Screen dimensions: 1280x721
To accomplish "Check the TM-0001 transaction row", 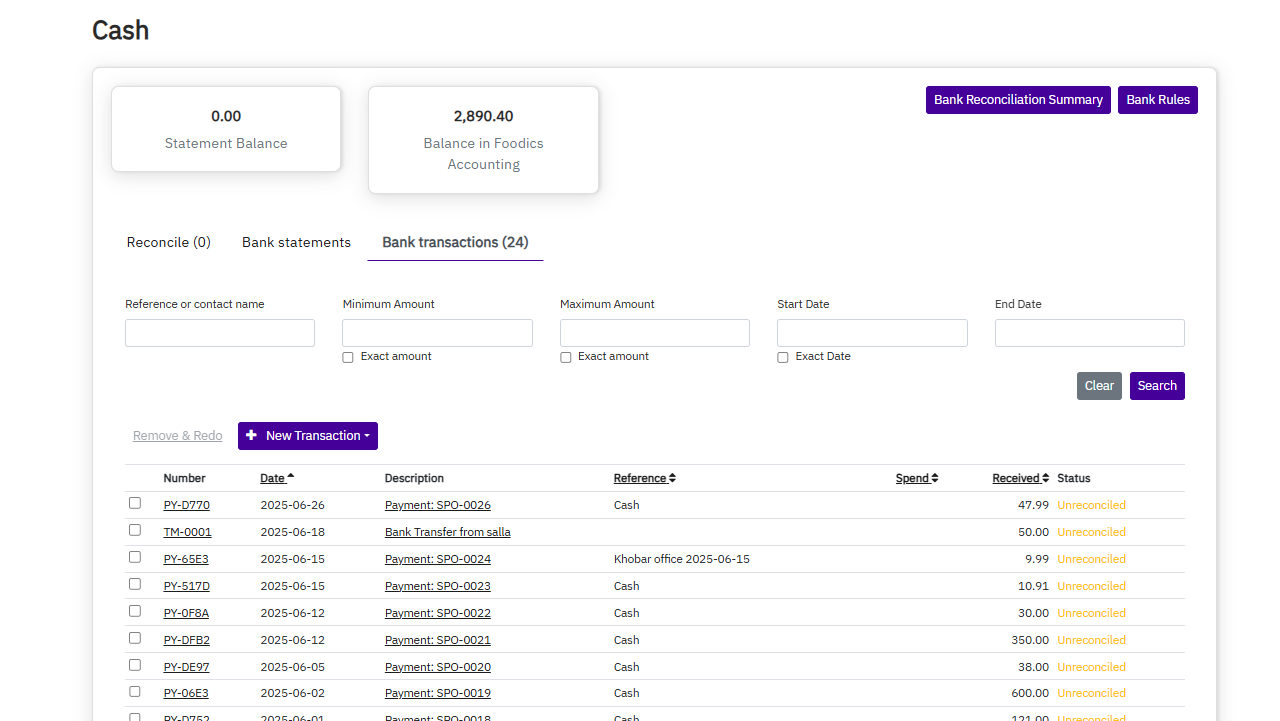I will (135, 530).
